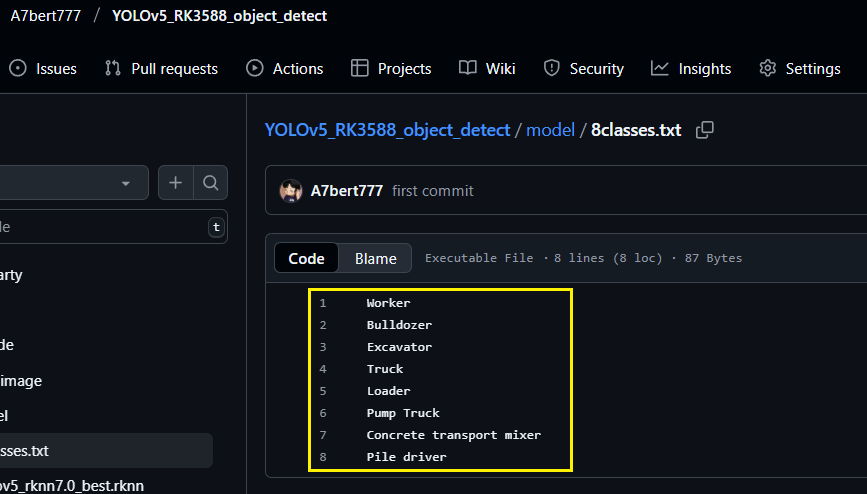Open the Security tab
Viewport: 867px width, 494px height.
tap(583, 69)
